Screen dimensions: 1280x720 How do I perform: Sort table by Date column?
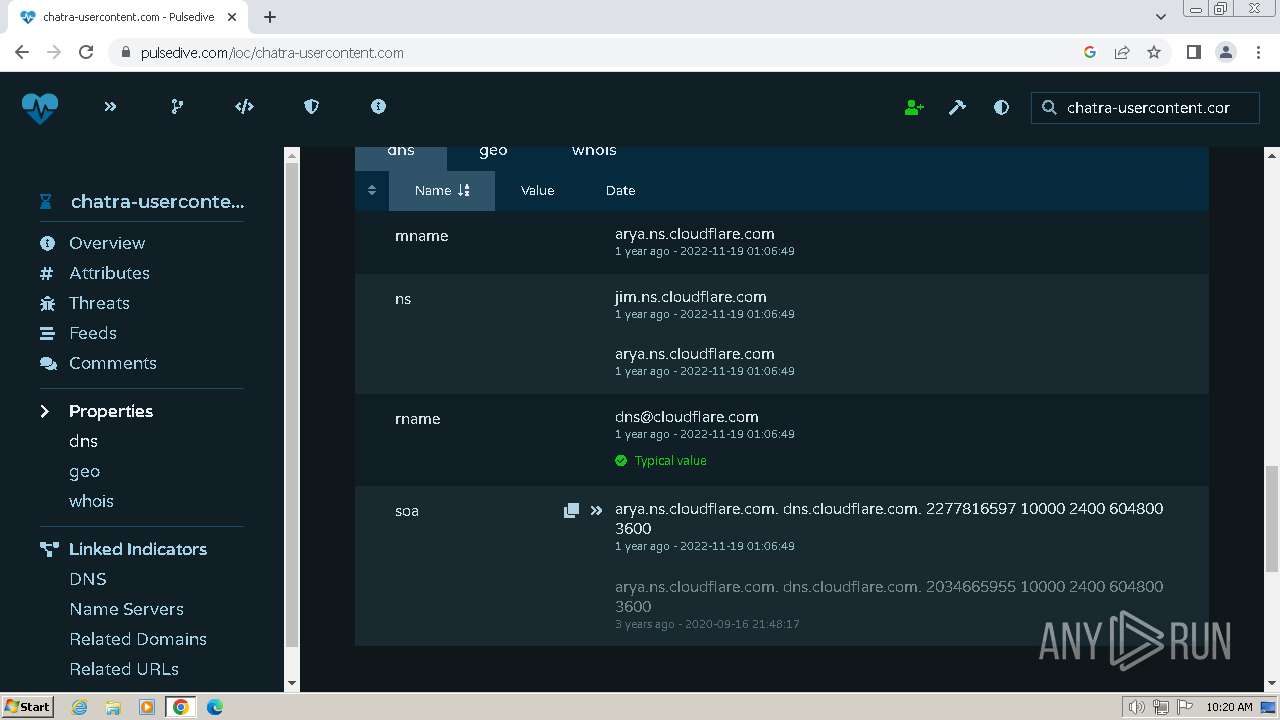(x=620, y=190)
